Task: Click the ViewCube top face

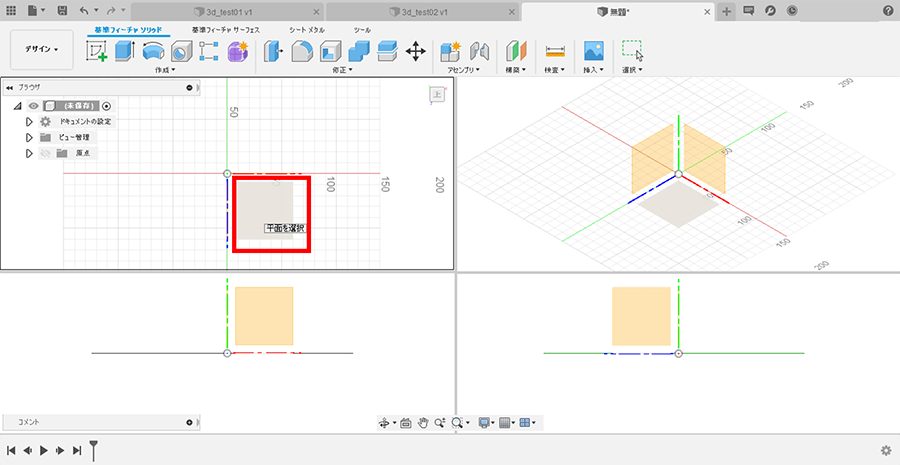Action: 437,95
